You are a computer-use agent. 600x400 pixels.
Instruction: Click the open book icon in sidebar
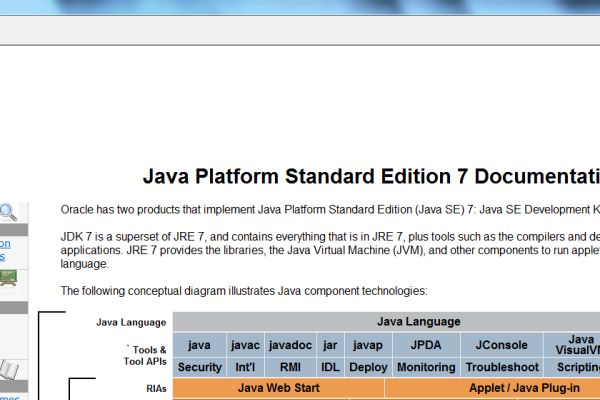9,369
